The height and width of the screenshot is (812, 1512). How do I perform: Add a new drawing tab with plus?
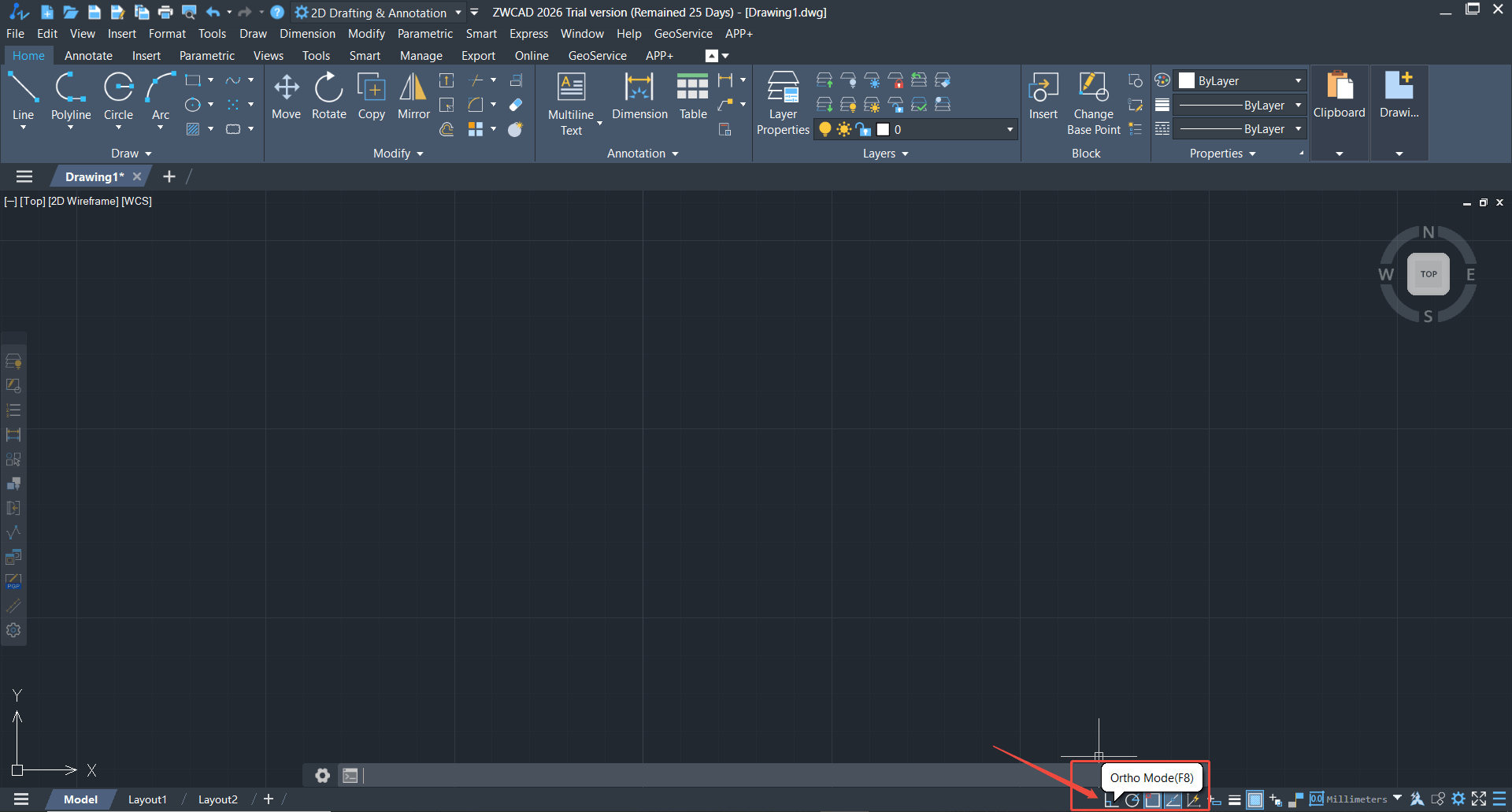[x=169, y=176]
